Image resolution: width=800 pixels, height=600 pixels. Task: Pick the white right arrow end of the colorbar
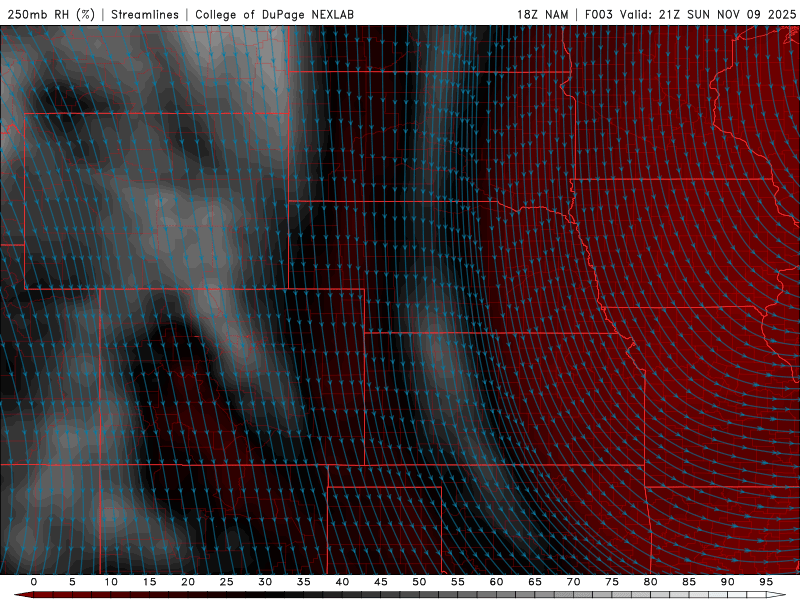click(x=776, y=595)
